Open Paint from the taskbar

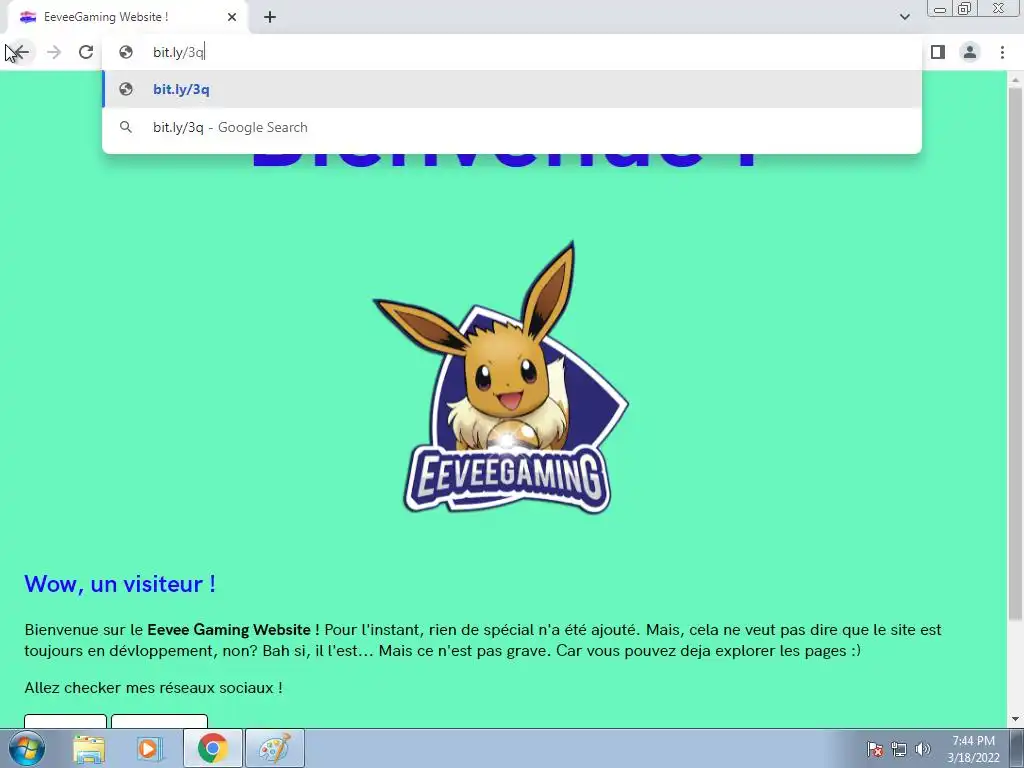[275, 748]
